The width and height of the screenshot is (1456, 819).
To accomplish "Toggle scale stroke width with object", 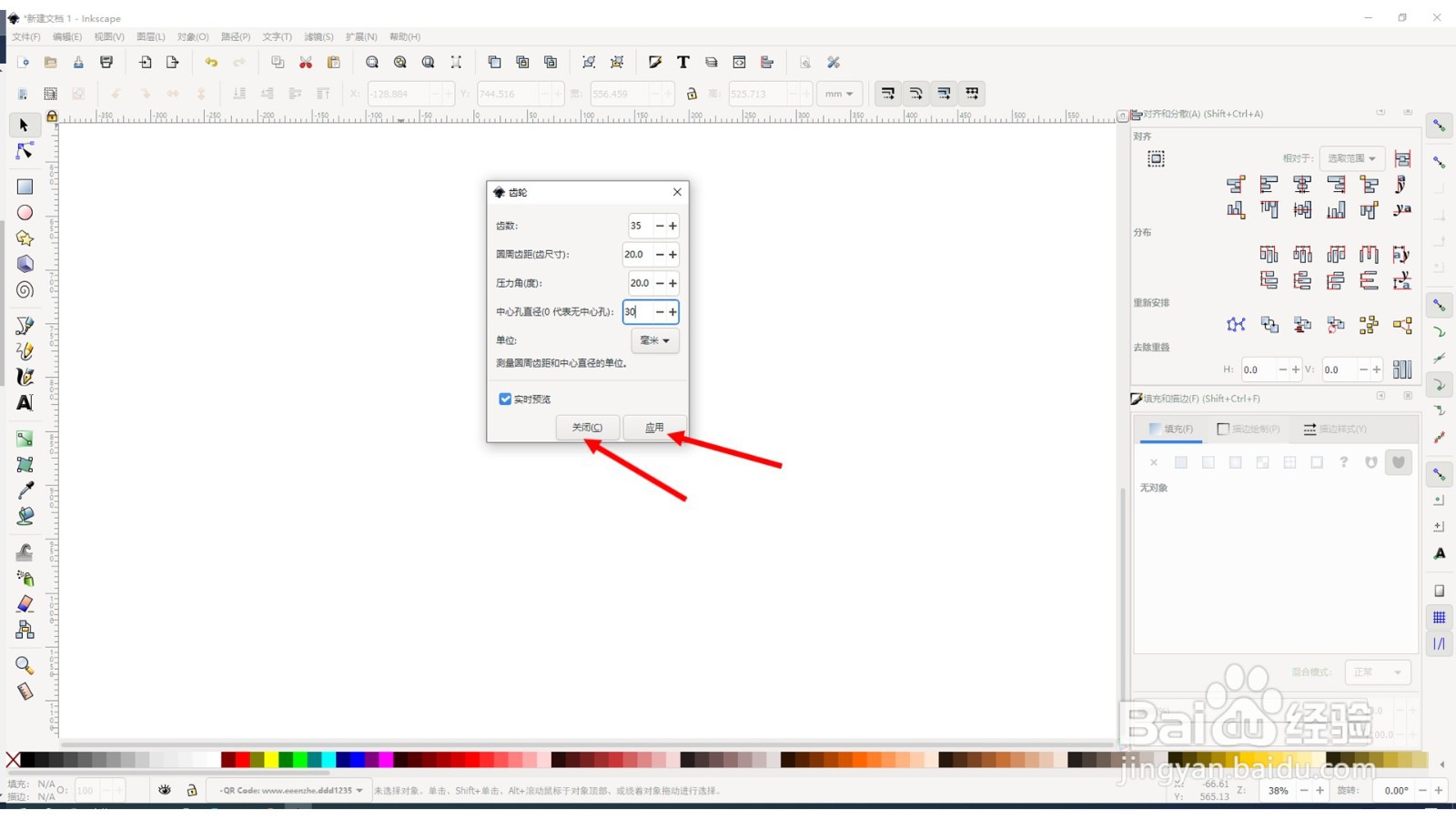I will click(888, 94).
